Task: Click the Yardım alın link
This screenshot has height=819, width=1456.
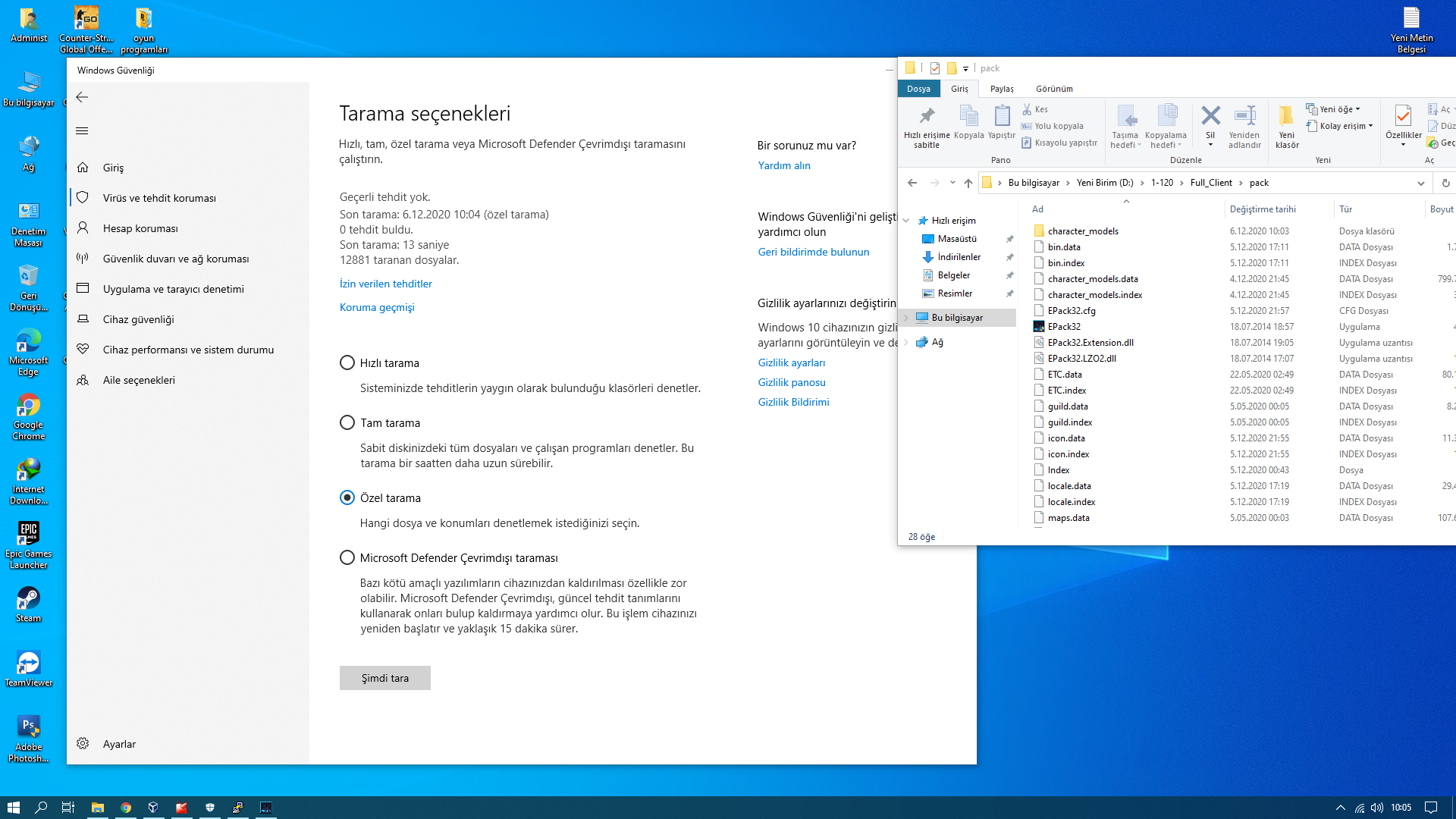Action: 784,165
